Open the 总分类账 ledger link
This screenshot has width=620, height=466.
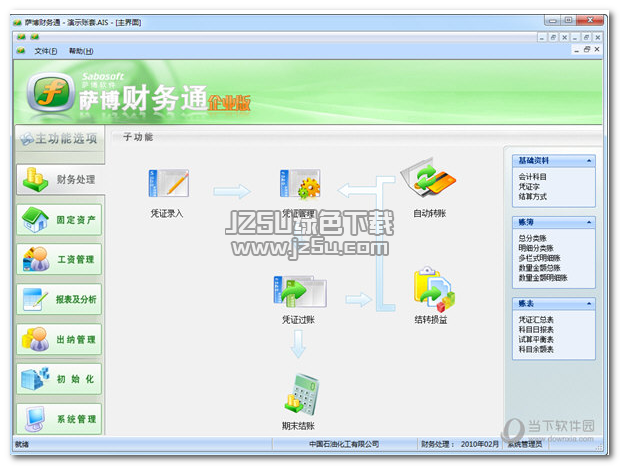coord(532,238)
